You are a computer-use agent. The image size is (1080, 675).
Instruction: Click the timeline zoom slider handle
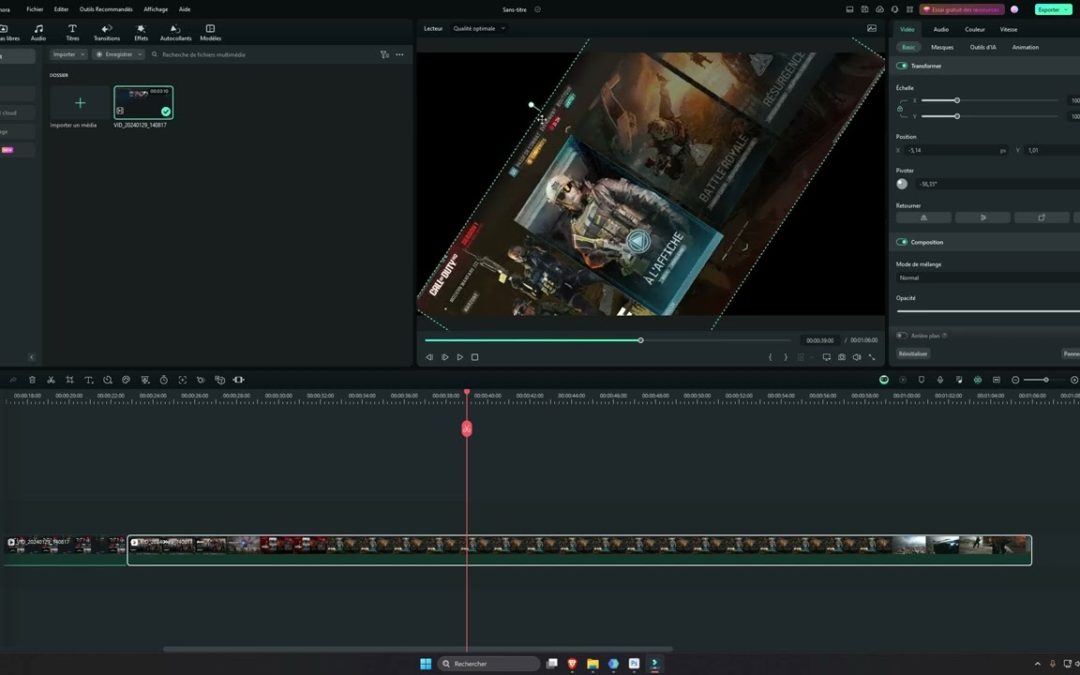1046,380
